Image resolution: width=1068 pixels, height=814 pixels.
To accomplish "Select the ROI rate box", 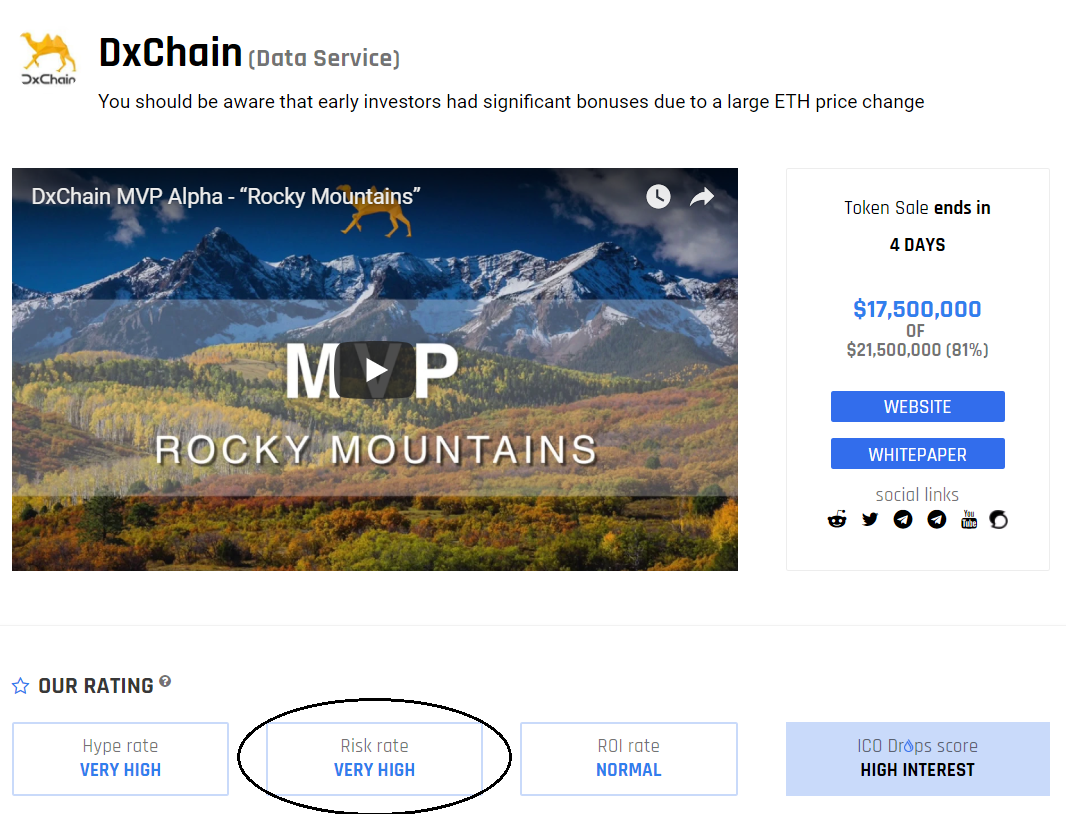I will click(628, 758).
